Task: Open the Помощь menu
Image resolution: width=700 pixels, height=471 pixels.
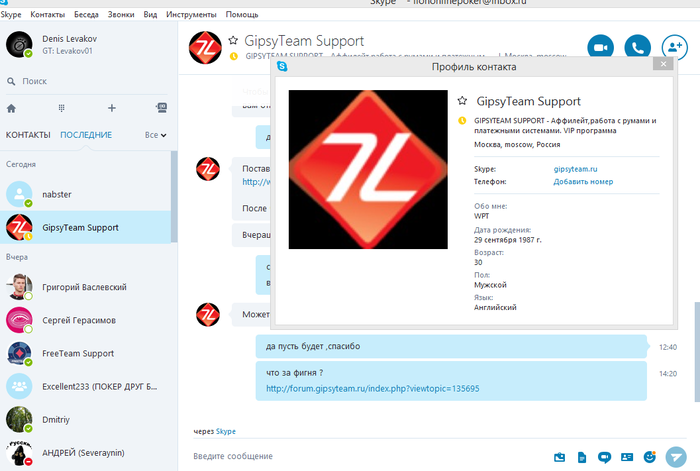Action: click(242, 14)
